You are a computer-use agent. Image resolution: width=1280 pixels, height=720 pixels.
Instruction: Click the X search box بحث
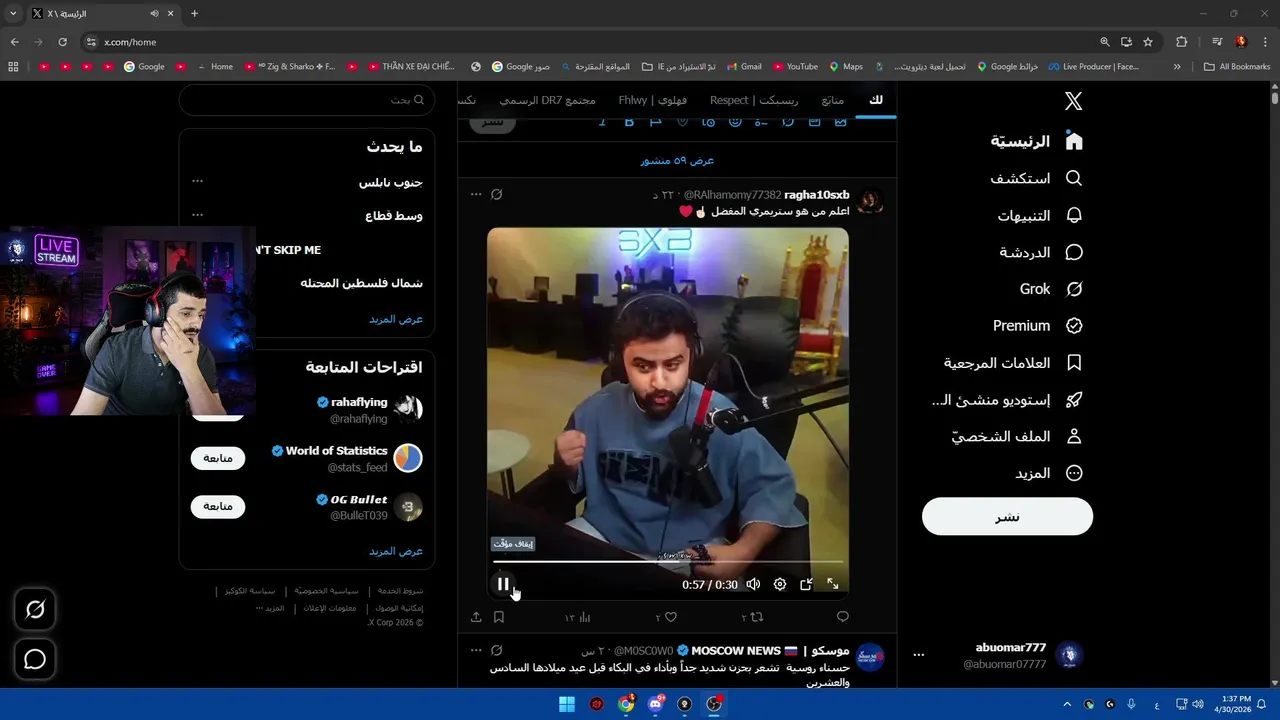(307, 100)
